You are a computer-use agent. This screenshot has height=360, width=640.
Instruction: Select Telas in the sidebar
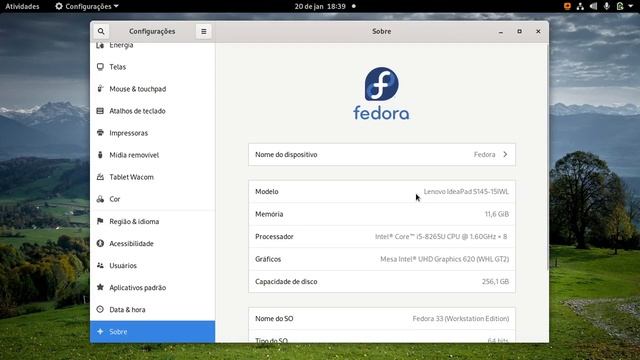pyautogui.click(x=152, y=67)
